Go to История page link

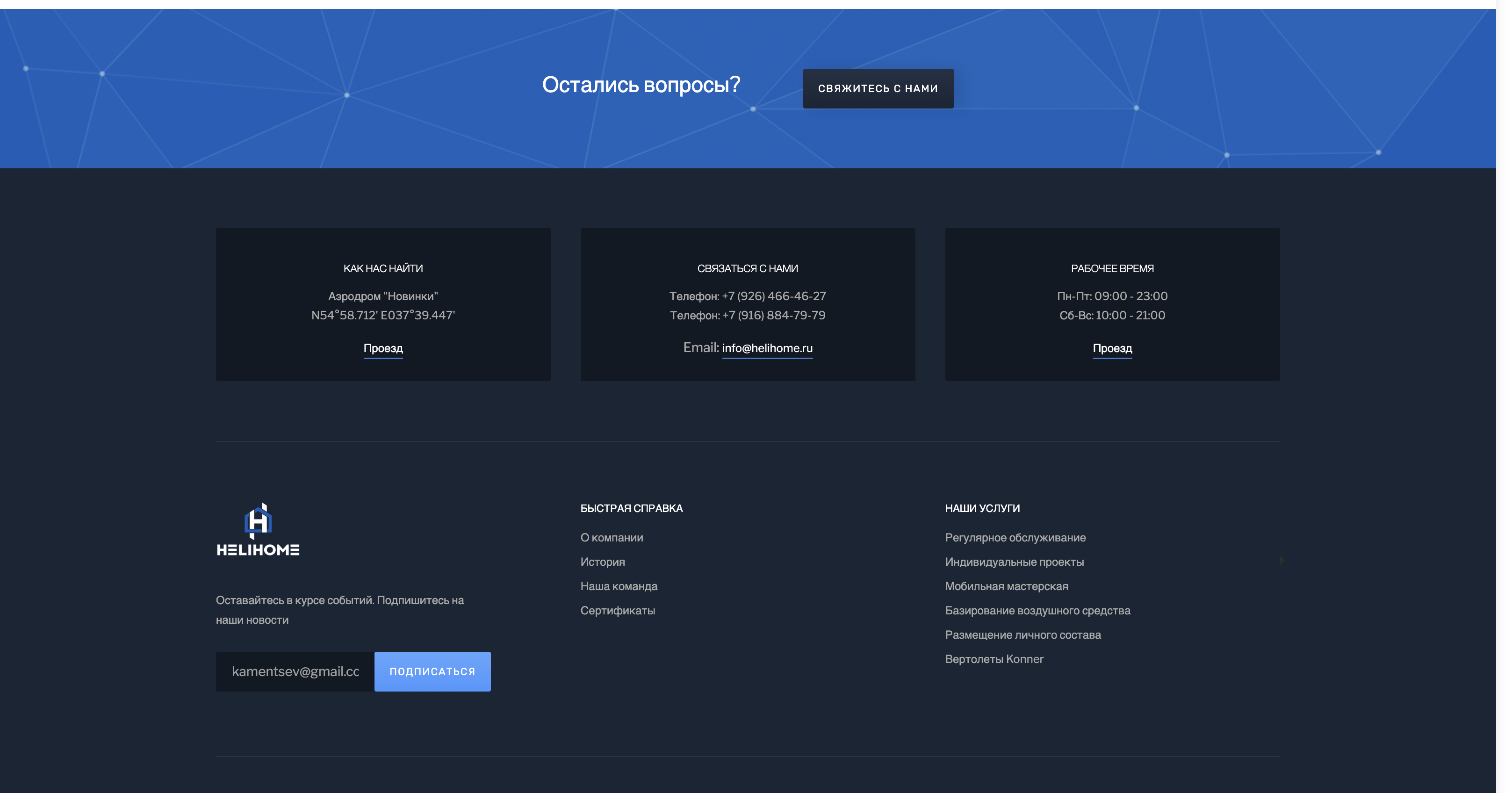[602, 562]
